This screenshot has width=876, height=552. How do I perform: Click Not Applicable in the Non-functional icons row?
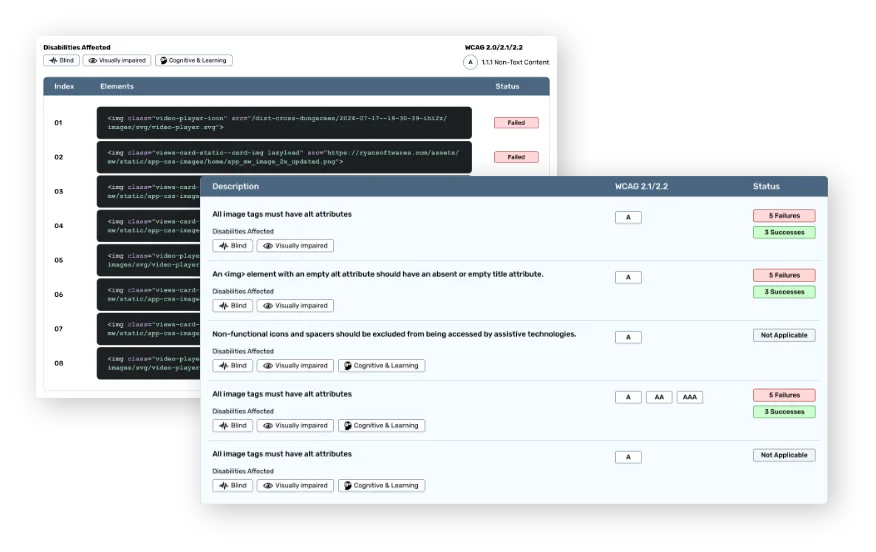pyautogui.click(x=784, y=335)
